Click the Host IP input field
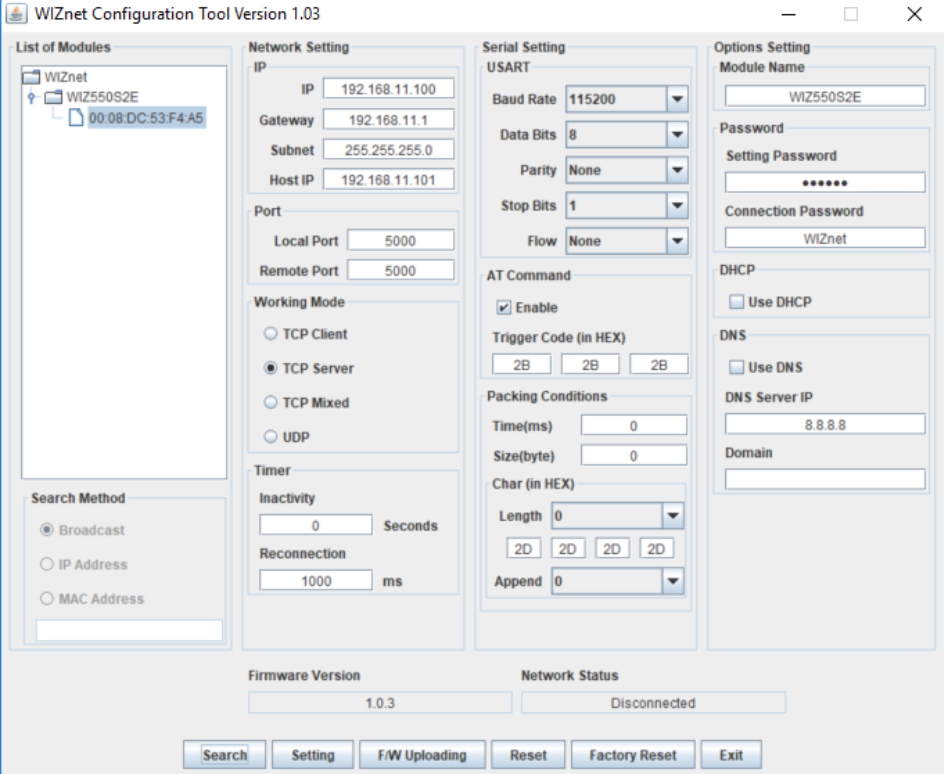The height and width of the screenshot is (774, 944). pos(388,180)
